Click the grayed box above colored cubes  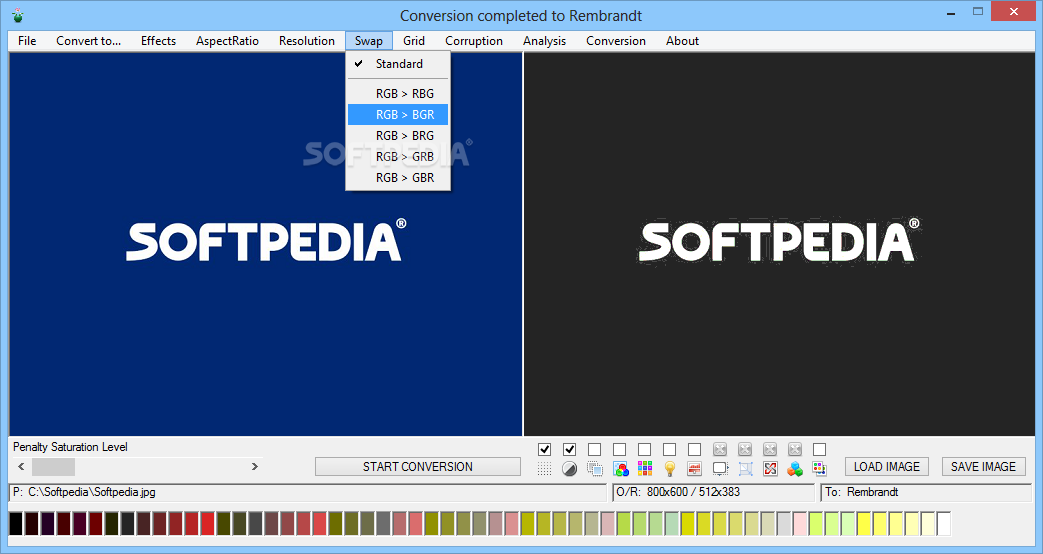pos(795,450)
